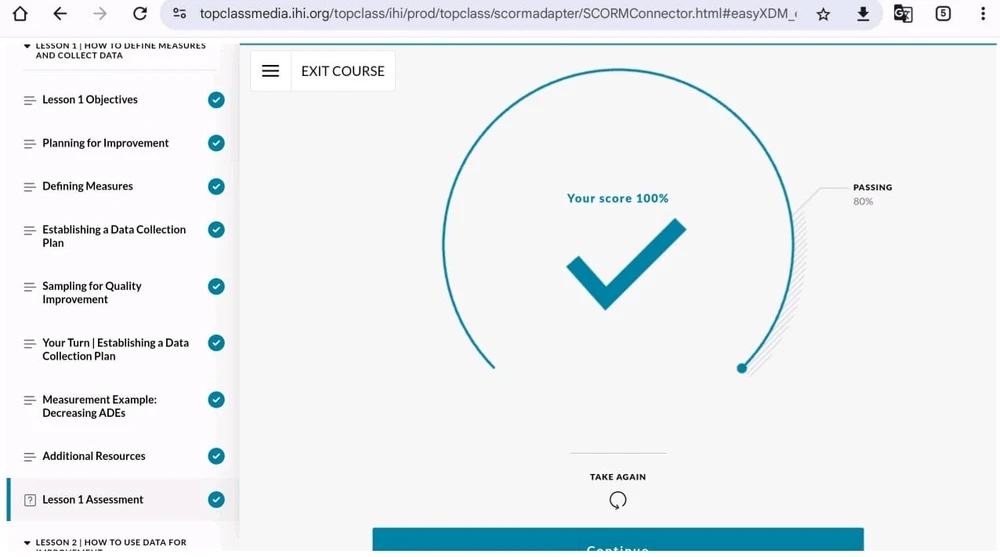The height and width of the screenshot is (557, 1000).
Task: Open browser downloads icon
Action: (863, 14)
